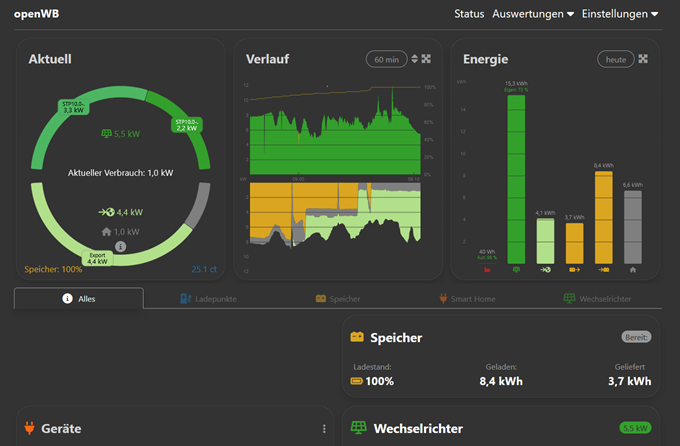Select the STP10.0 2,2 kW inverter label
The width and height of the screenshot is (680, 446).
[x=187, y=125]
